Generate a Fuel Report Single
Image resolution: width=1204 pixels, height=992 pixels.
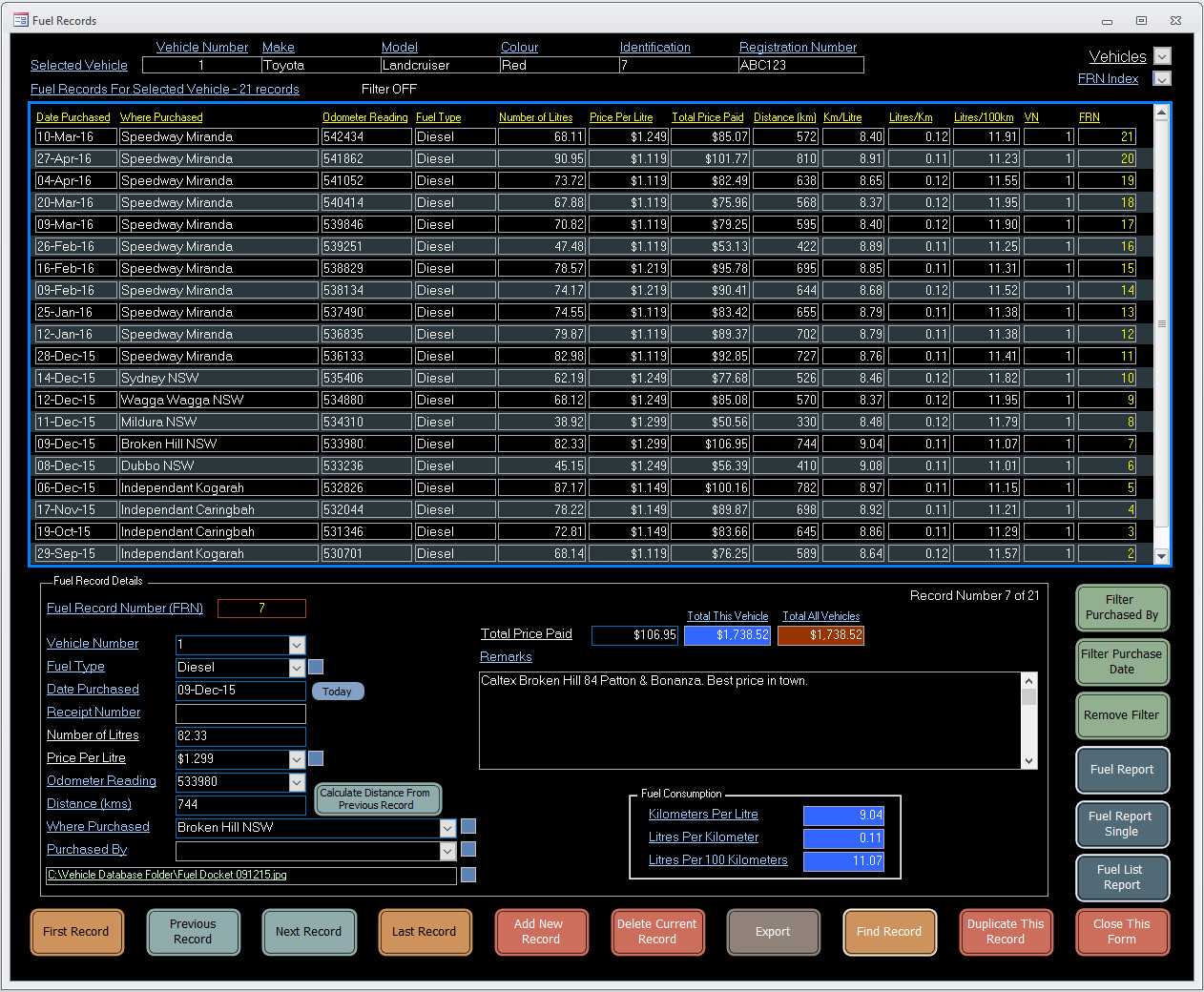[x=1122, y=824]
